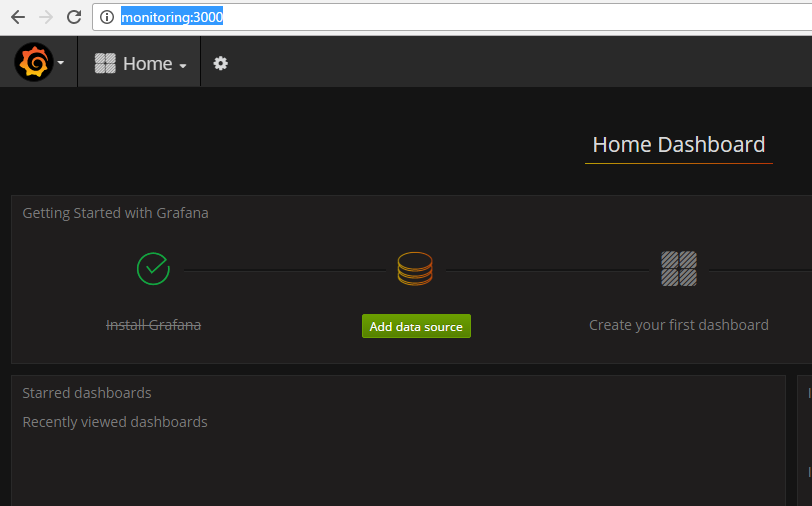Open the Grafana logo main menu
This screenshot has height=506, width=812.
[x=34, y=62]
